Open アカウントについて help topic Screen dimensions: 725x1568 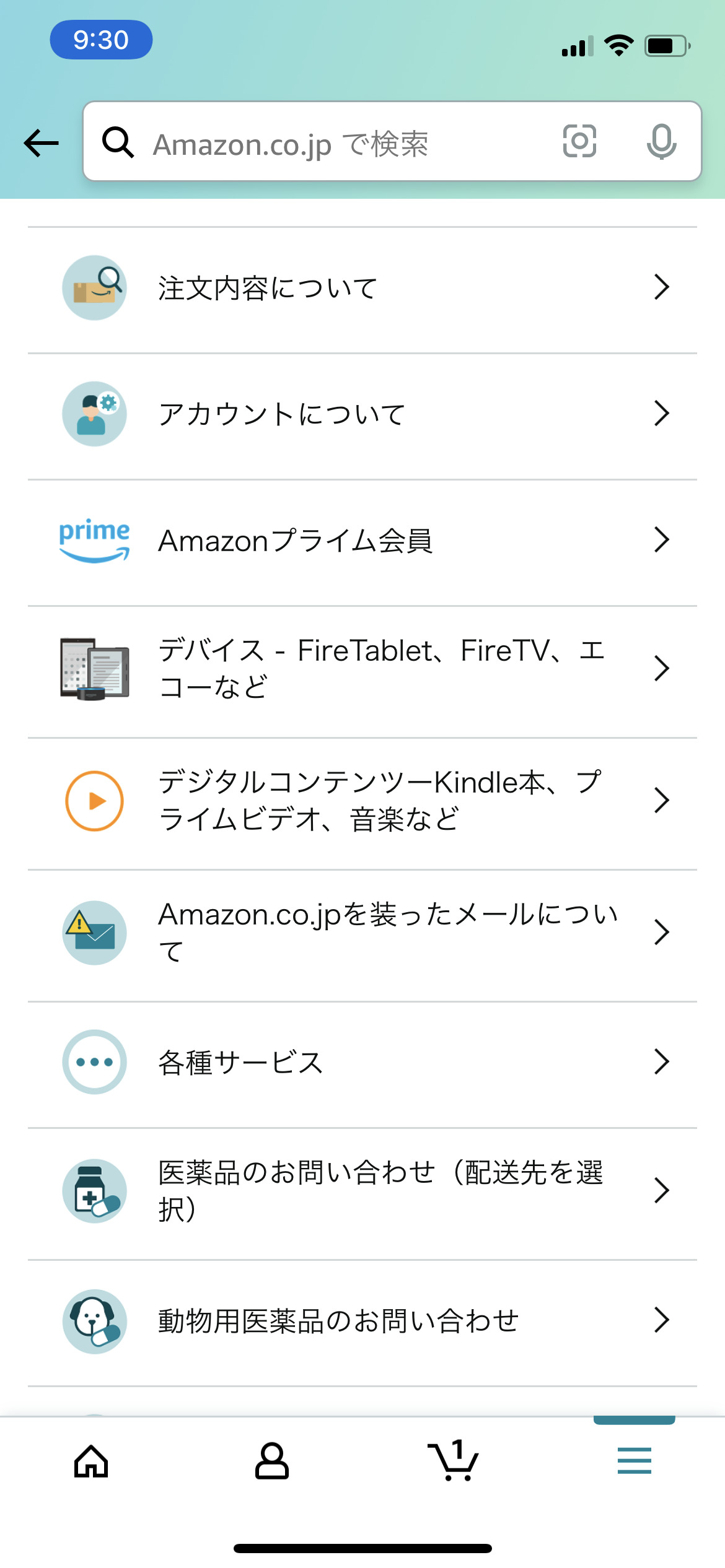(x=282, y=414)
